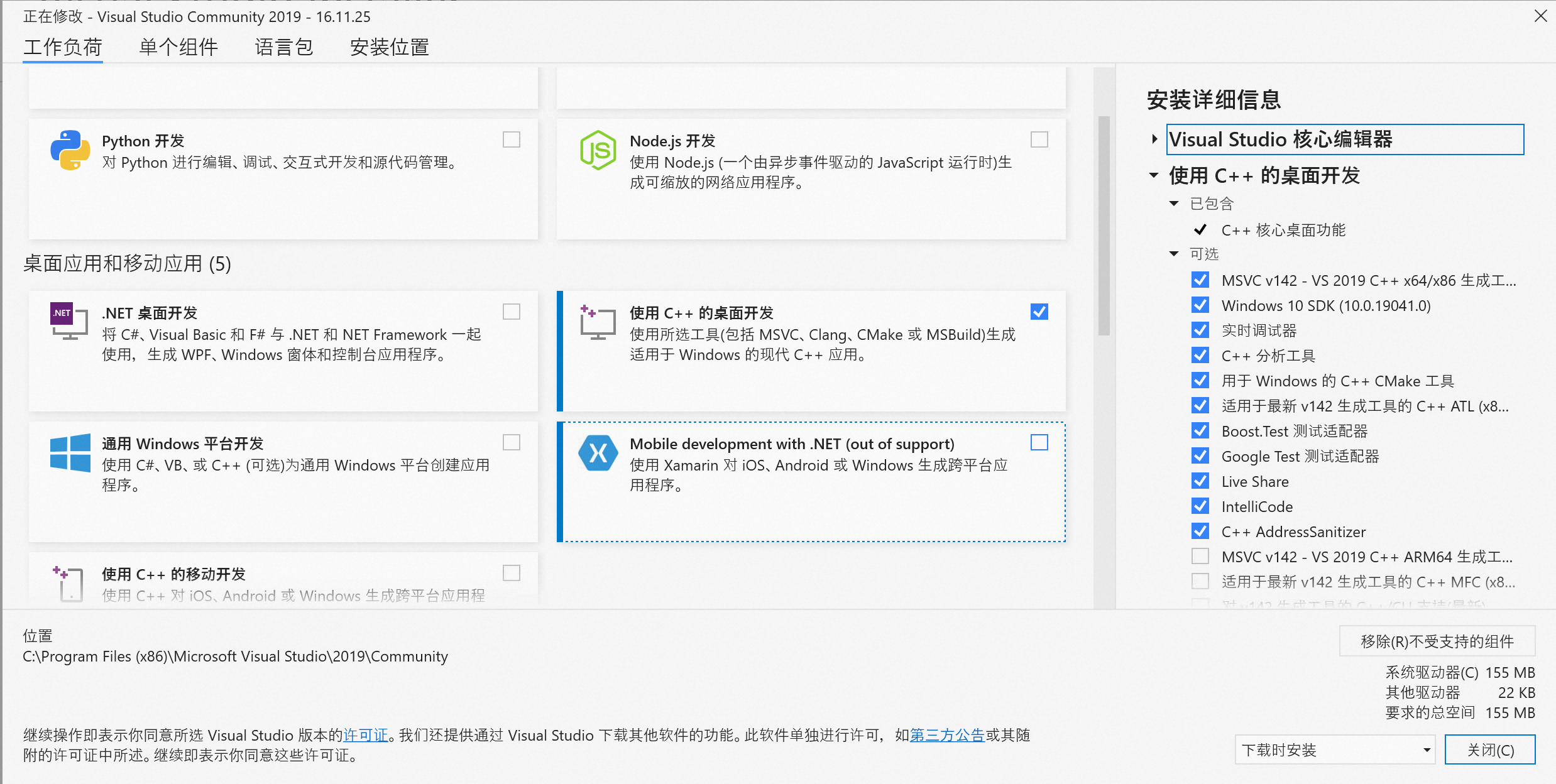Check the C++ MFC v142 component
Screen dimensions: 1556x784
point(1200,581)
